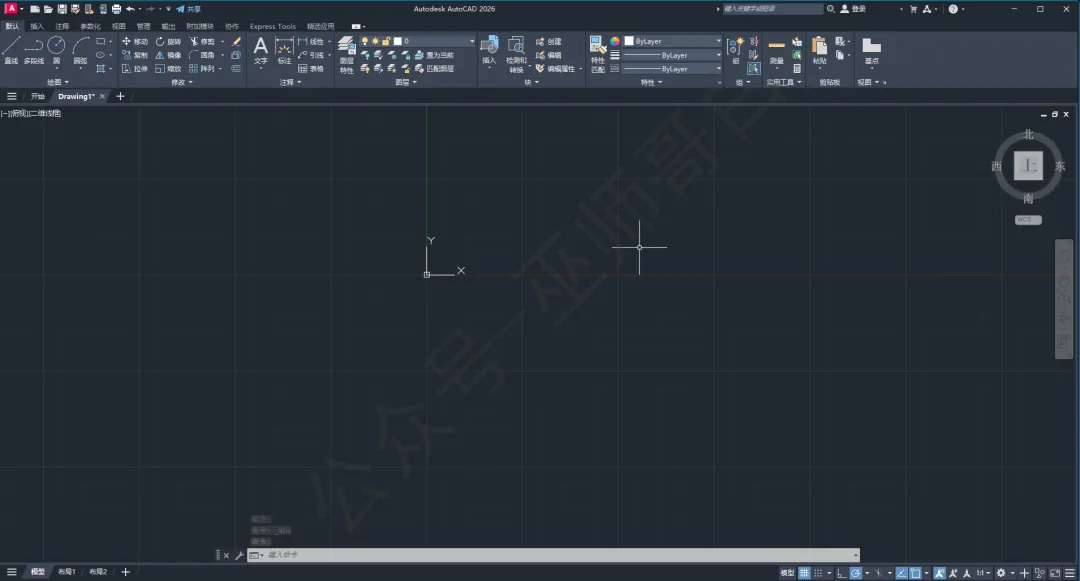The width and height of the screenshot is (1080, 581).
Task: Click the 修剪 (Trim) tool
Action: [202, 41]
